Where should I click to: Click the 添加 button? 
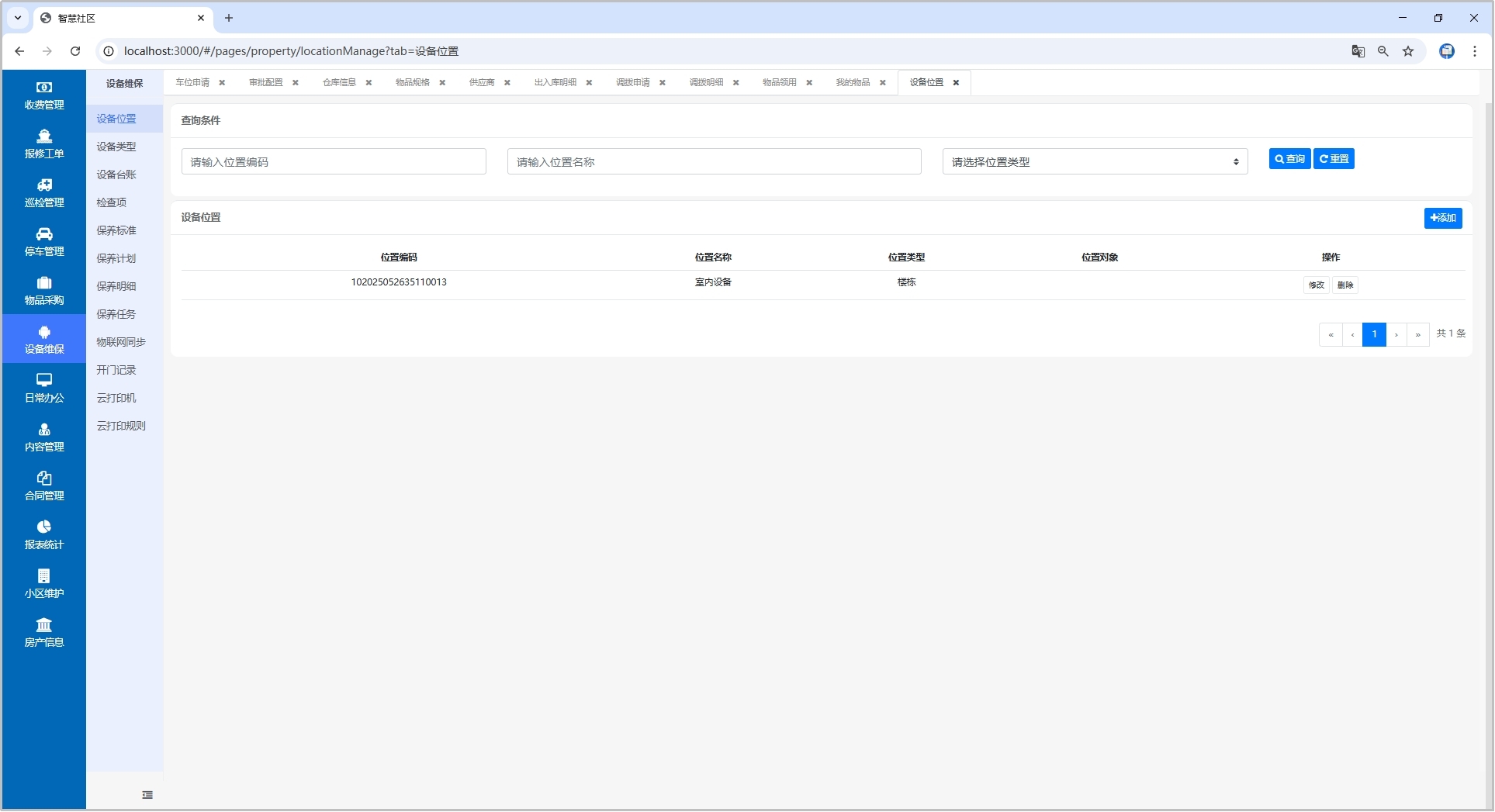(1443, 218)
